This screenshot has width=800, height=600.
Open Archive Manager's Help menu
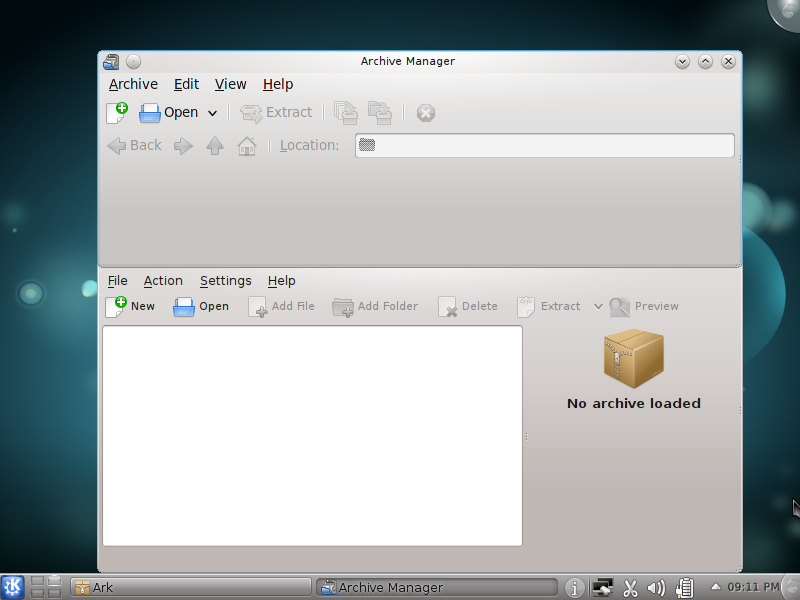(x=278, y=84)
